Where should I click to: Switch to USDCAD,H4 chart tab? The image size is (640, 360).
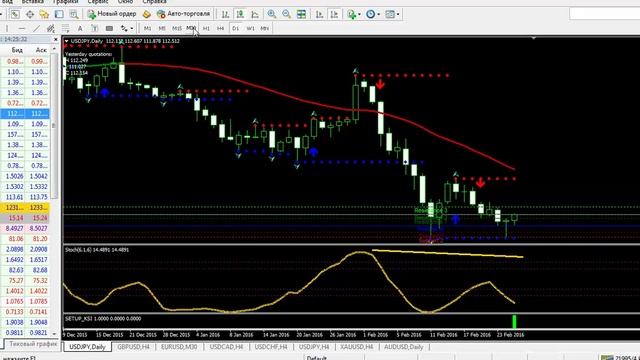pyautogui.click(x=226, y=347)
